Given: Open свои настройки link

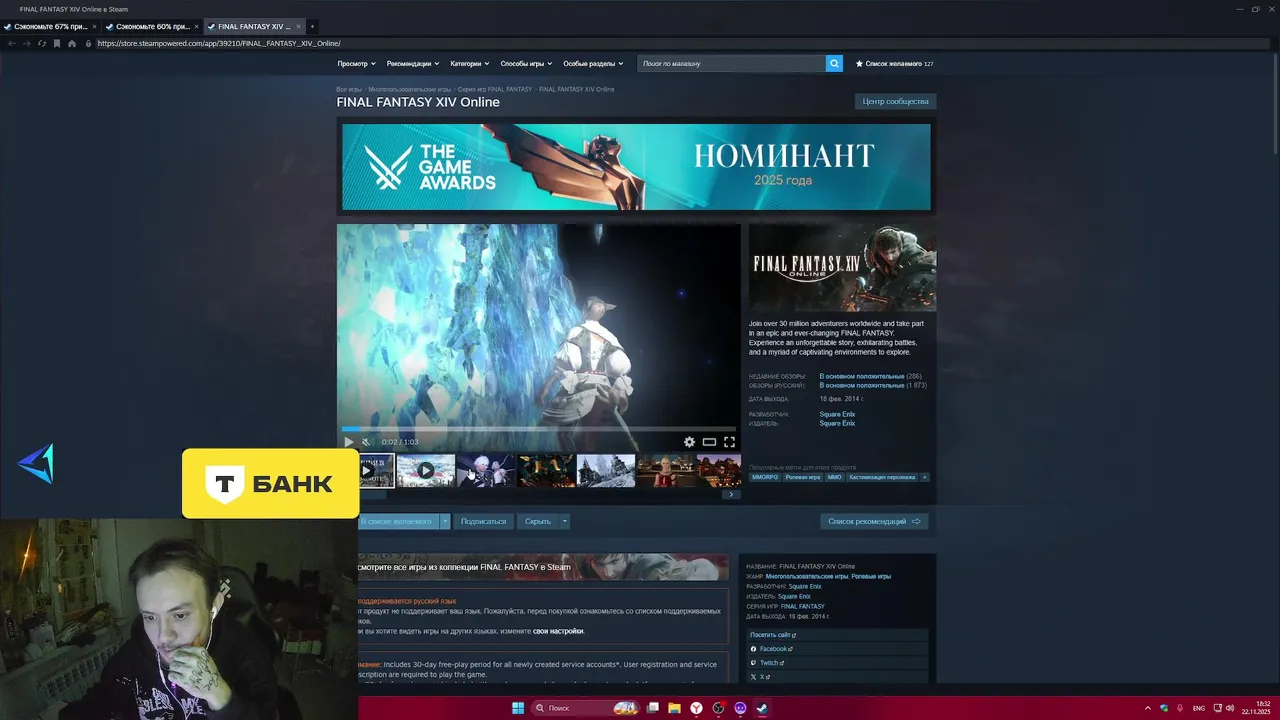Looking at the screenshot, I should click(x=558, y=631).
